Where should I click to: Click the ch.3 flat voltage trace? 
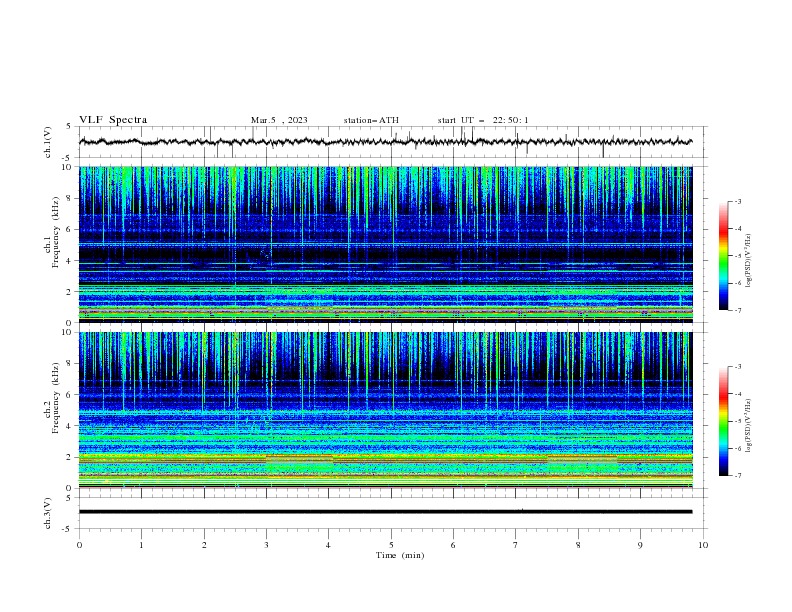pos(386,512)
